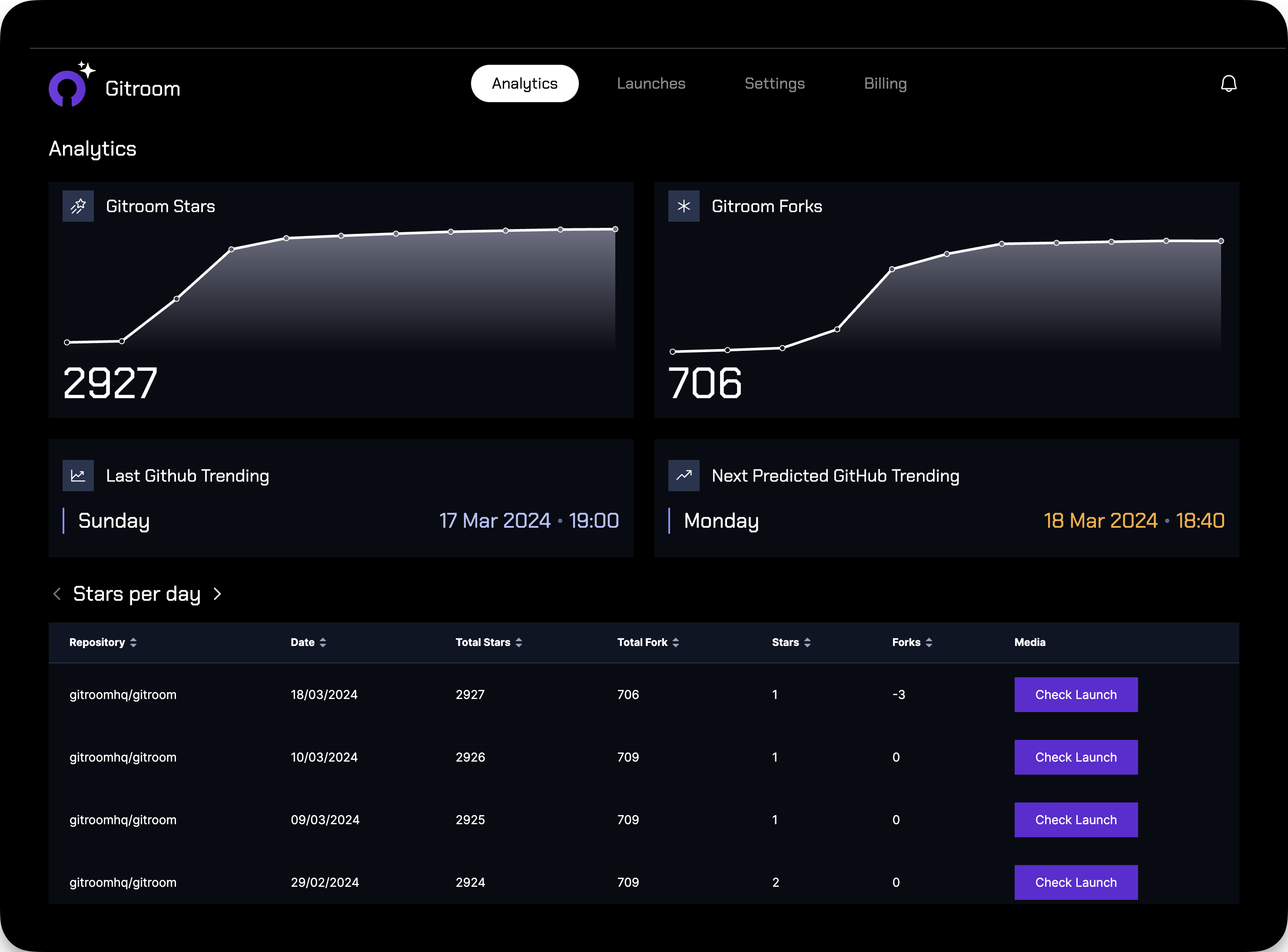Click the Gitroom Stars shooting-star icon
The height and width of the screenshot is (952, 1288).
[x=78, y=206]
